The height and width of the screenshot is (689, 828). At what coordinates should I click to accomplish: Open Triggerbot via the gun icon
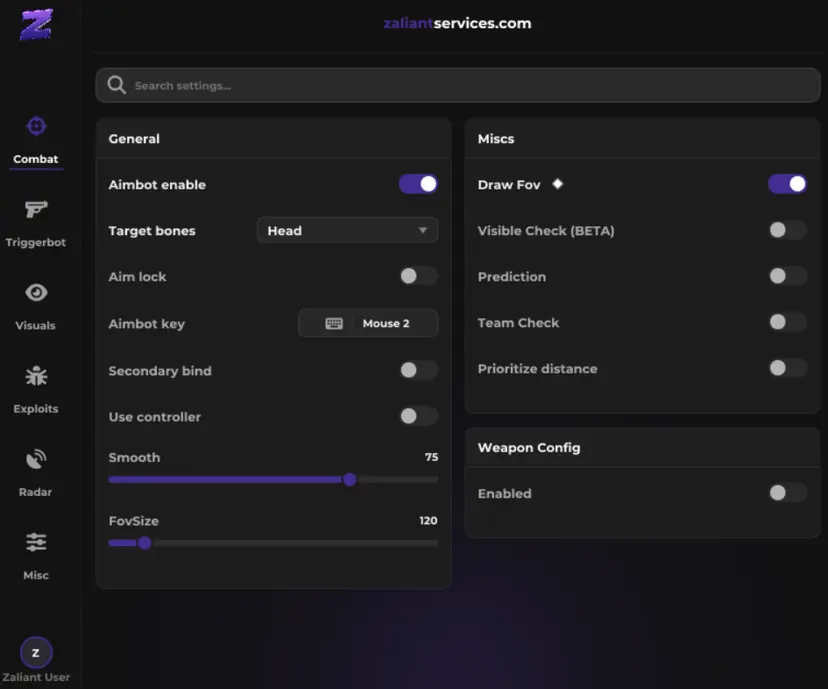pyautogui.click(x=36, y=210)
